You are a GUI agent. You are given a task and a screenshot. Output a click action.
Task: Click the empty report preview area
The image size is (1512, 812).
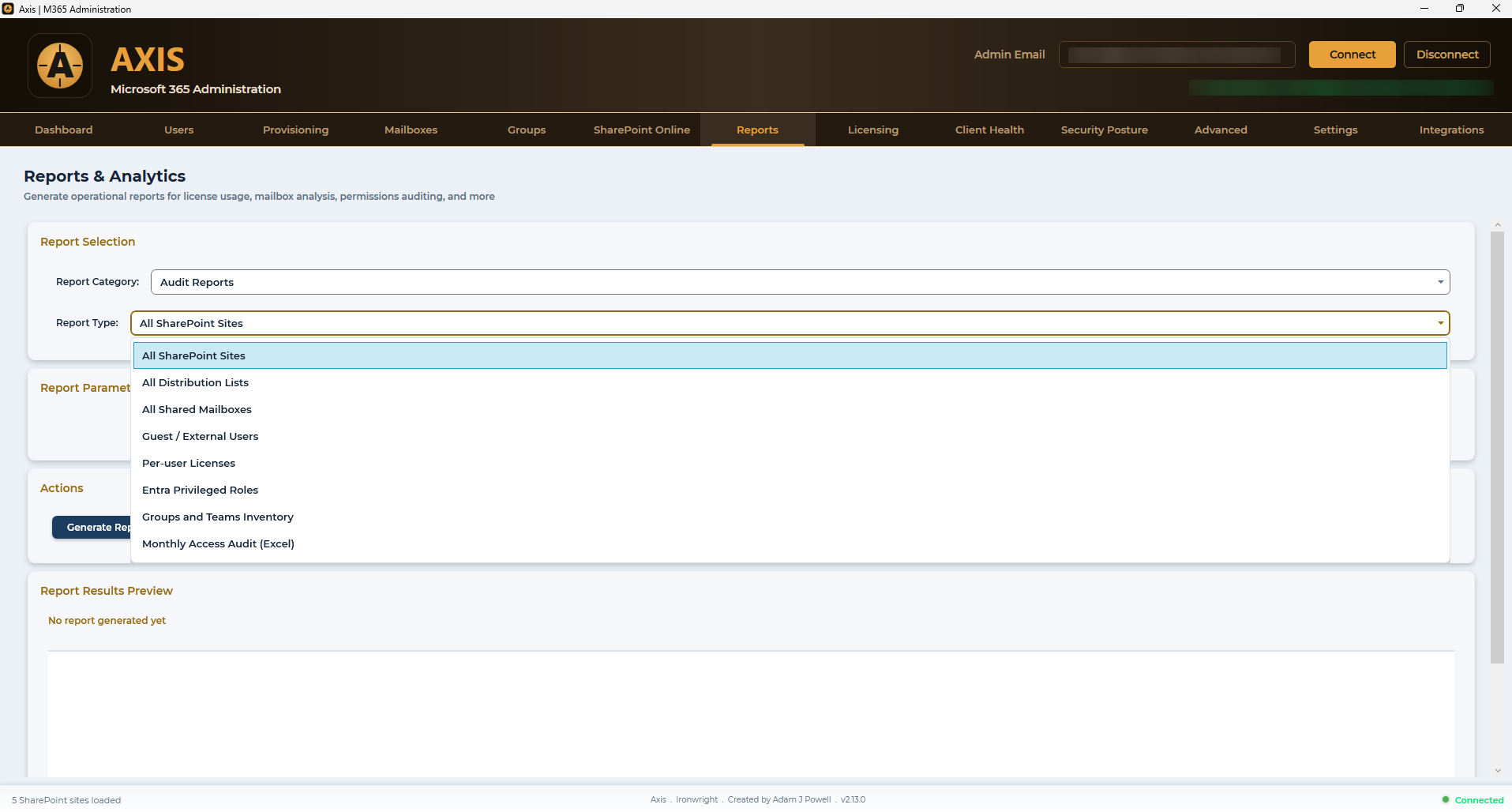(x=751, y=714)
